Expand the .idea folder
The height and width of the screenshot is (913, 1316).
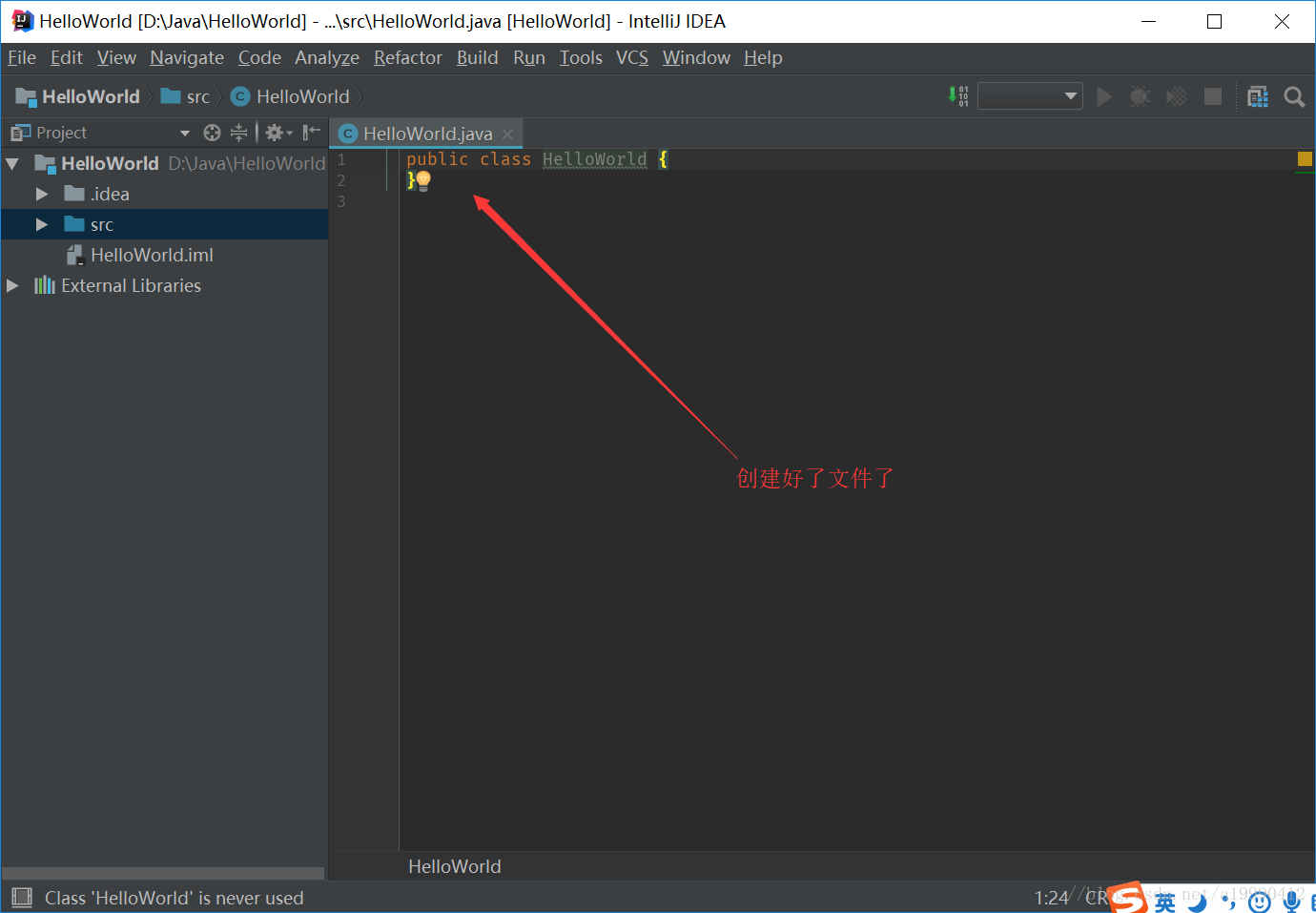(41, 195)
